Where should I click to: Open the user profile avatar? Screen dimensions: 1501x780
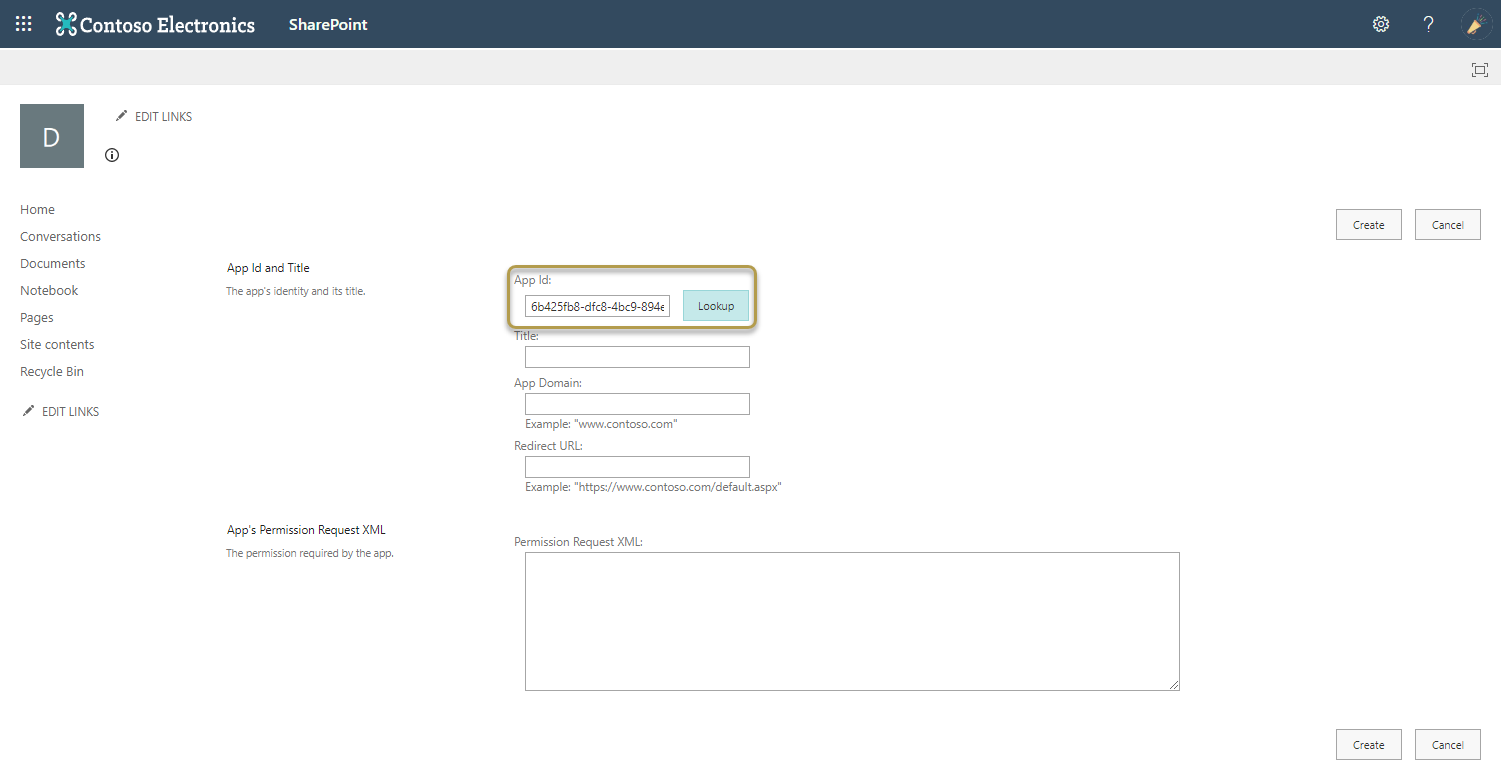pyautogui.click(x=1476, y=24)
